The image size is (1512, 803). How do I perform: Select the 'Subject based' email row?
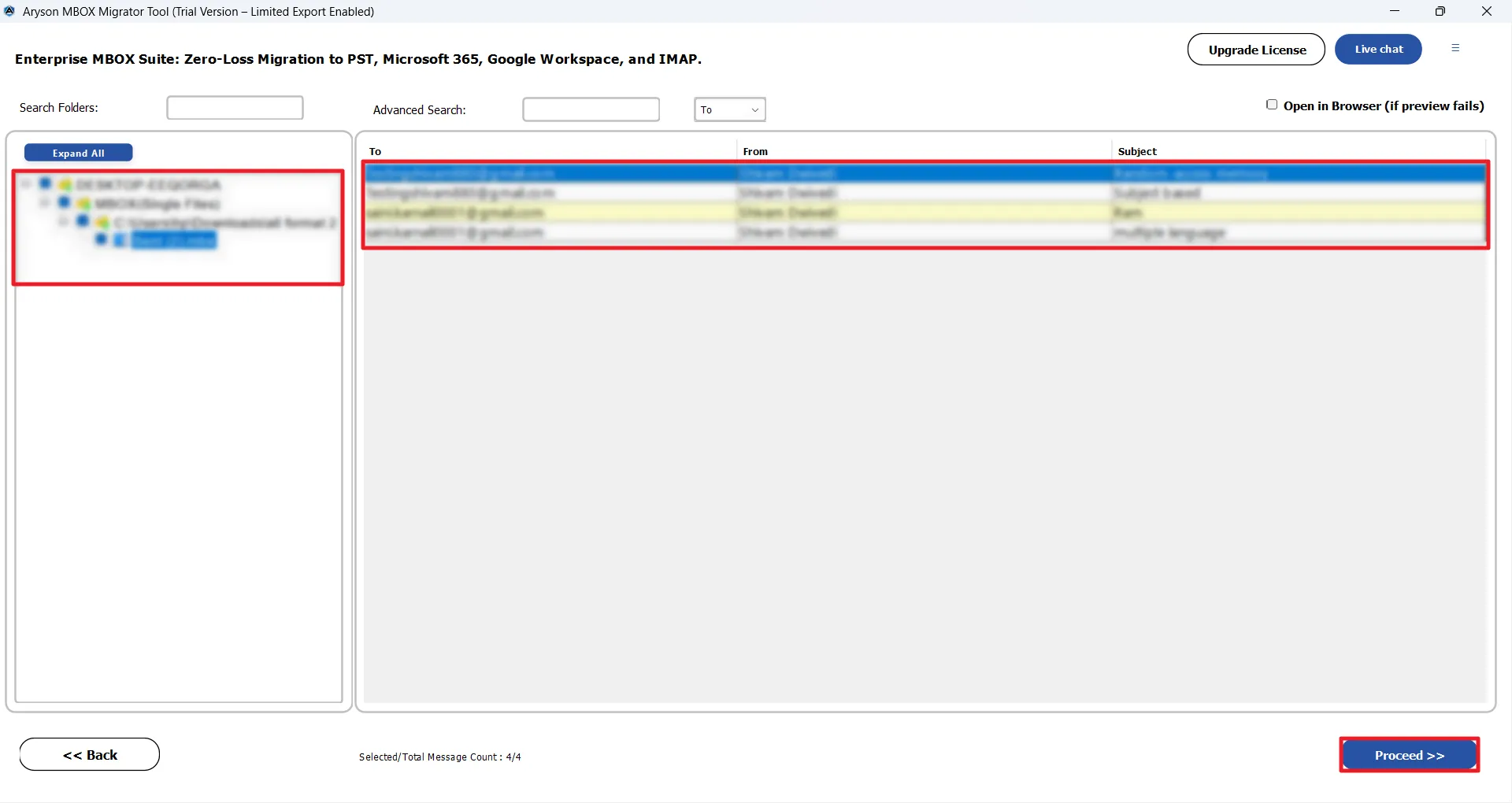click(925, 193)
